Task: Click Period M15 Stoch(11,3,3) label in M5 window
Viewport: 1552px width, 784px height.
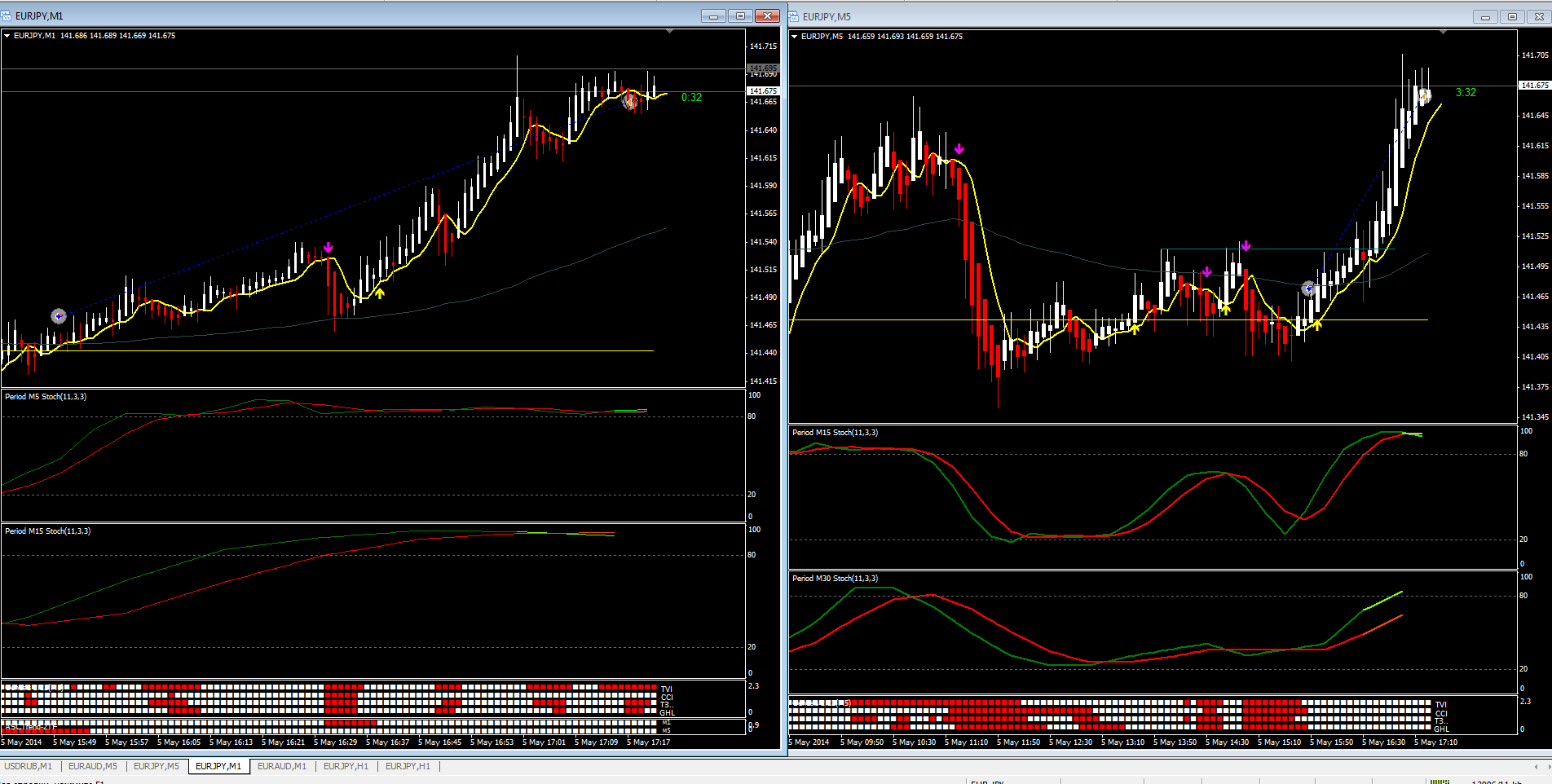Action: pyautogui.click(x=836, y=433)
